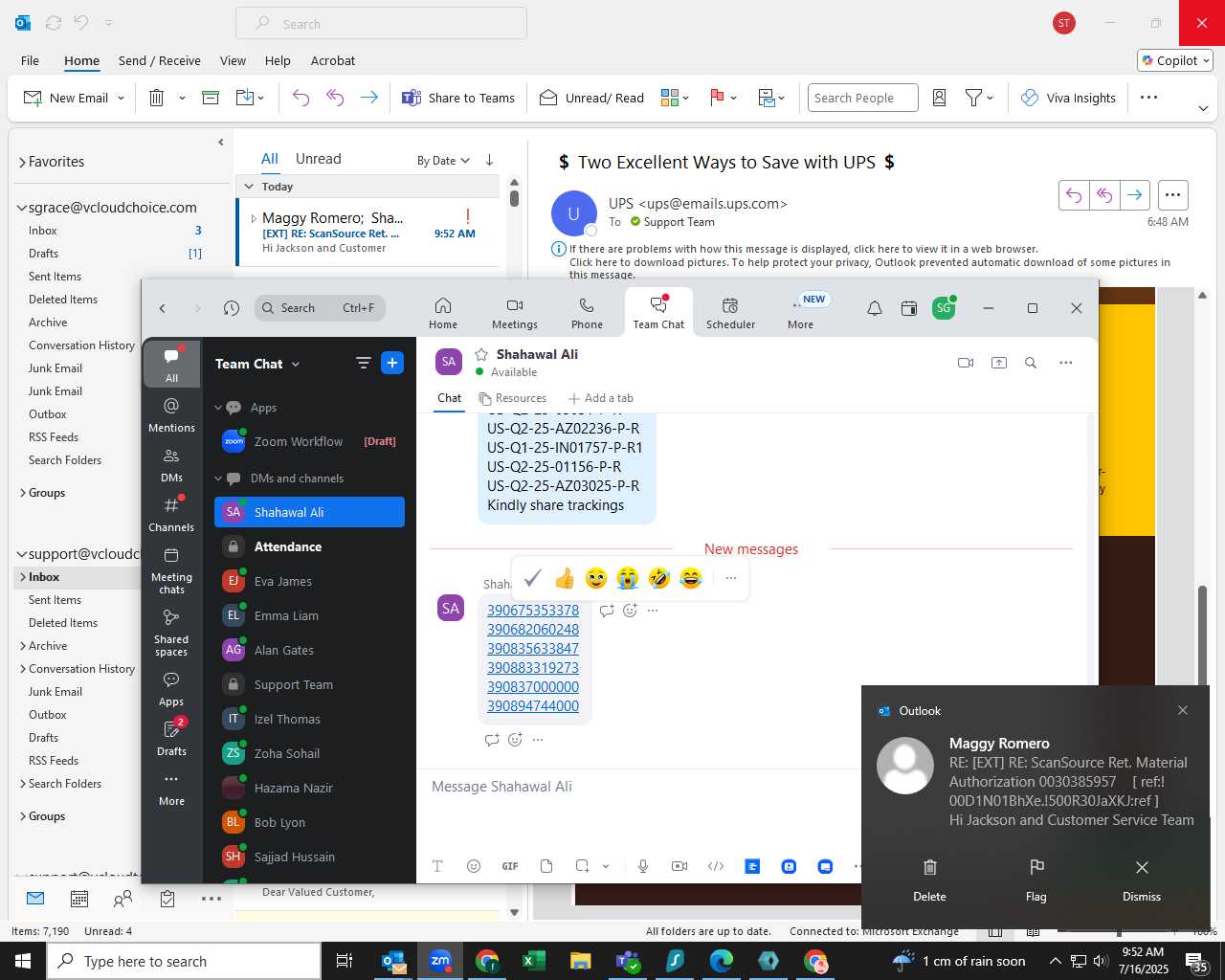This screenshot has width=1225, height=980.
Task: Collapse DMs and channels section
Action: (x=218, y=479)
